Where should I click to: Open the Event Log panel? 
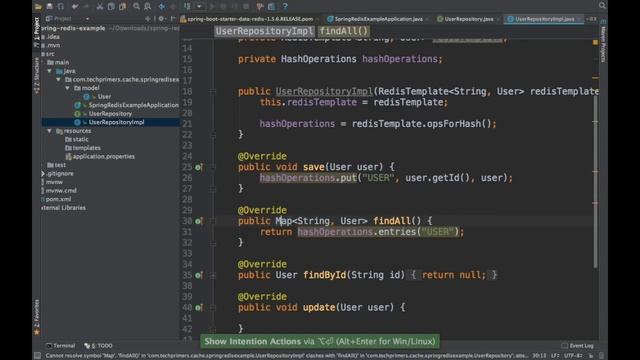click(x=578, y=346)
